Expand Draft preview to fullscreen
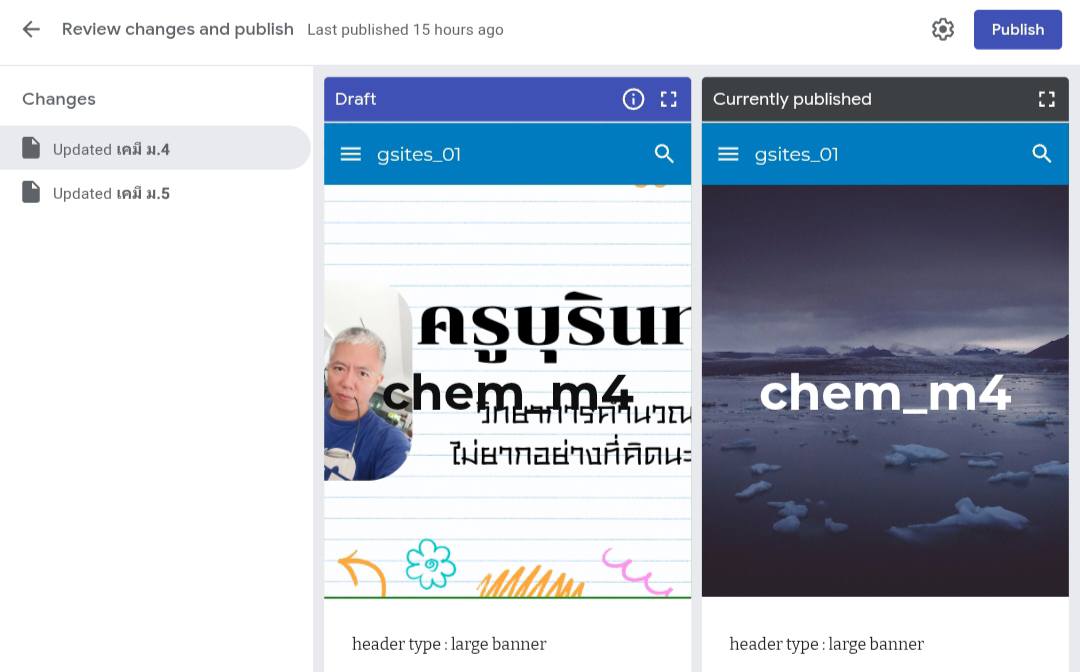The height and width of the screenshot is (672, 1080). point(668,99)
